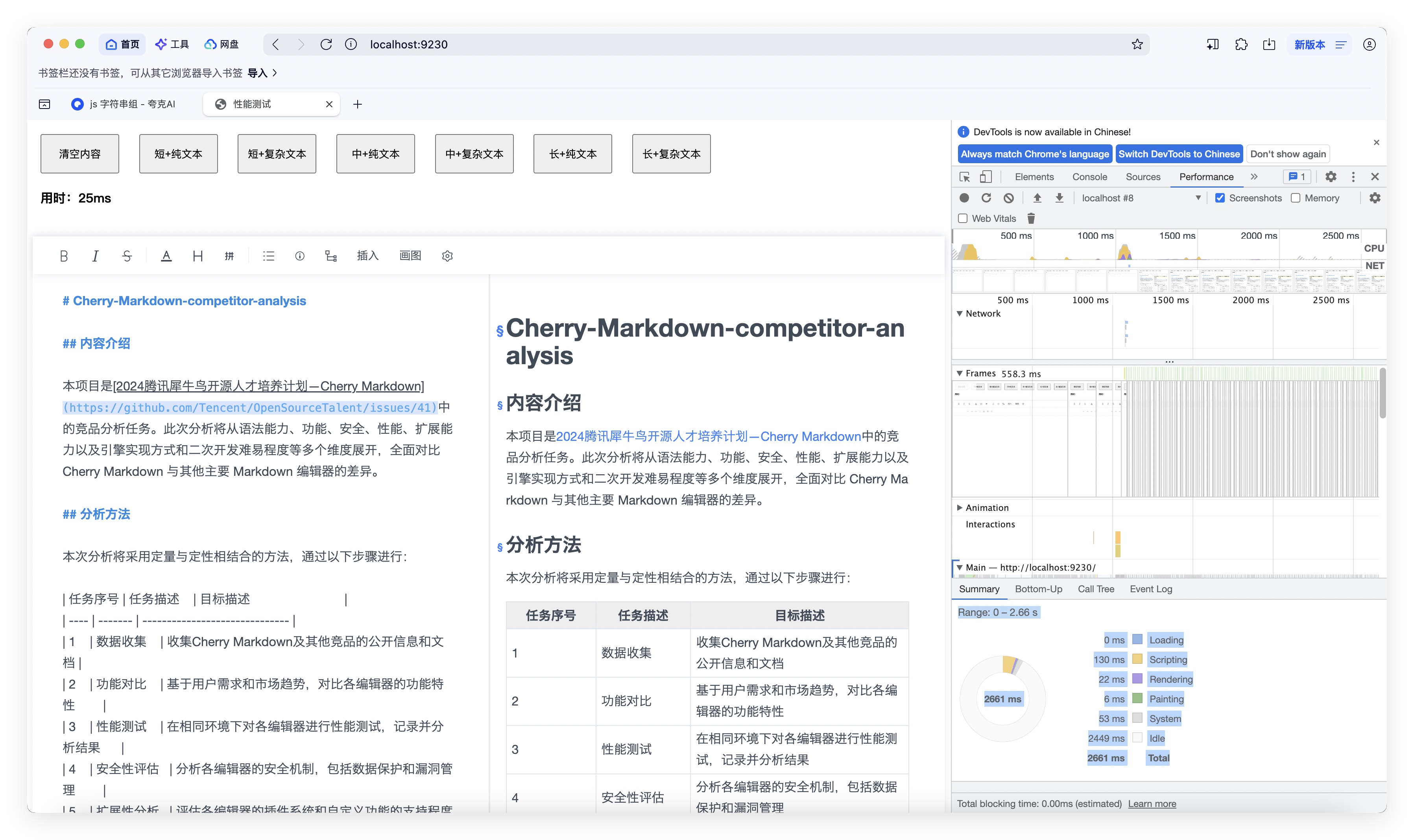Open the Bottom-Up tab
This screenshot has height=840, width=1414.
[1038, 589]
